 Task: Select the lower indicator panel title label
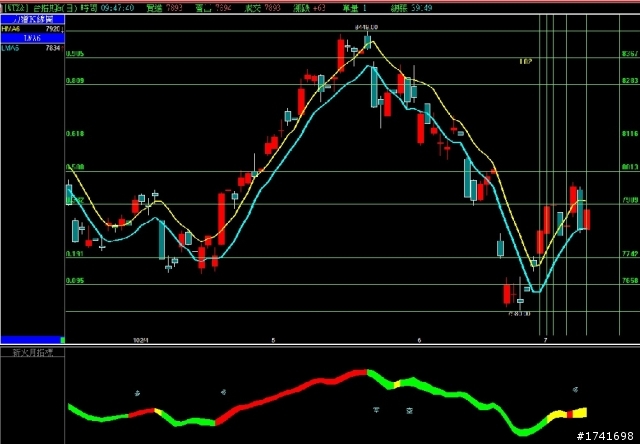[33, 353]
